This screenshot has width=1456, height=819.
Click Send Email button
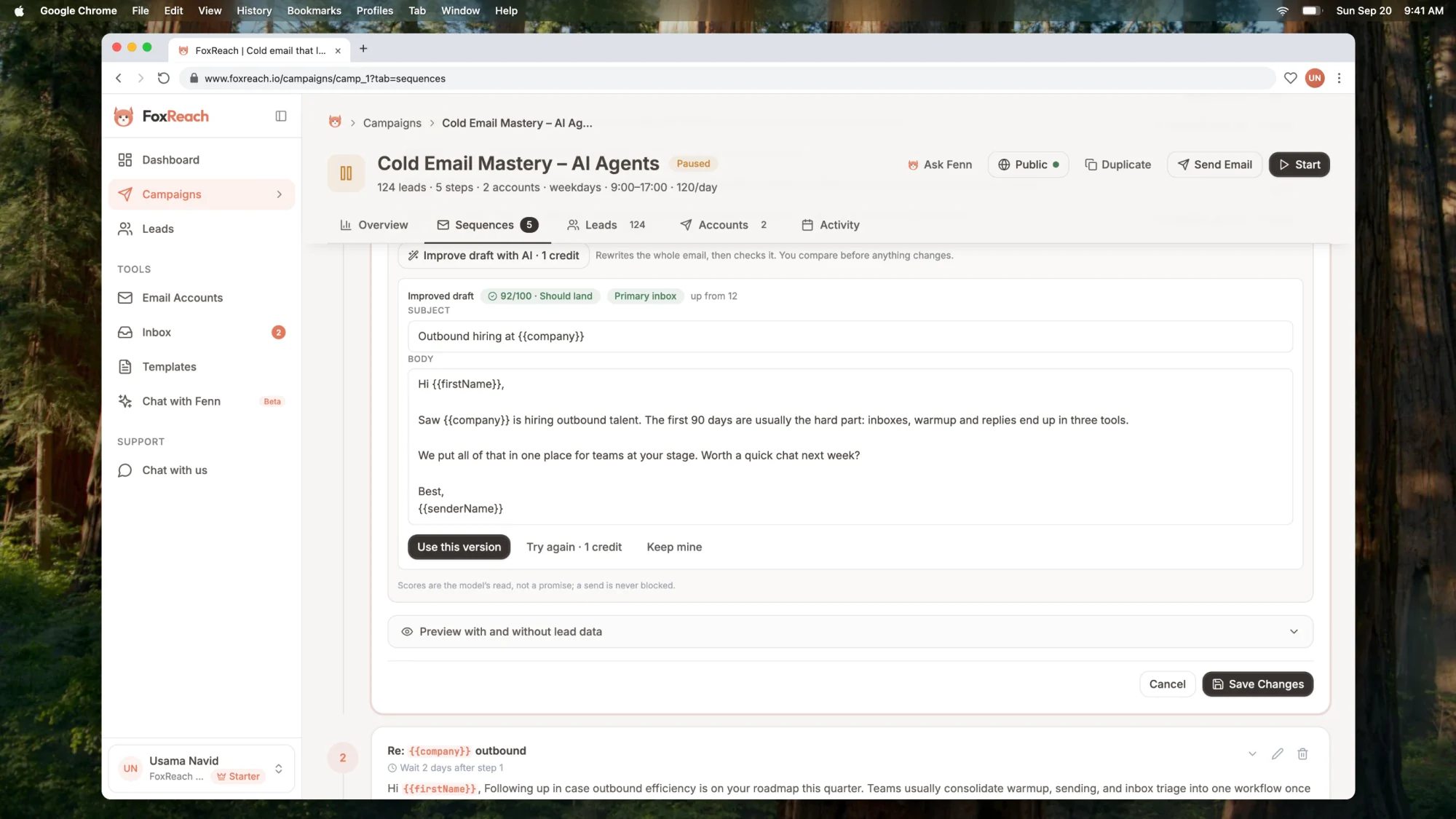tap(1214, 165)
